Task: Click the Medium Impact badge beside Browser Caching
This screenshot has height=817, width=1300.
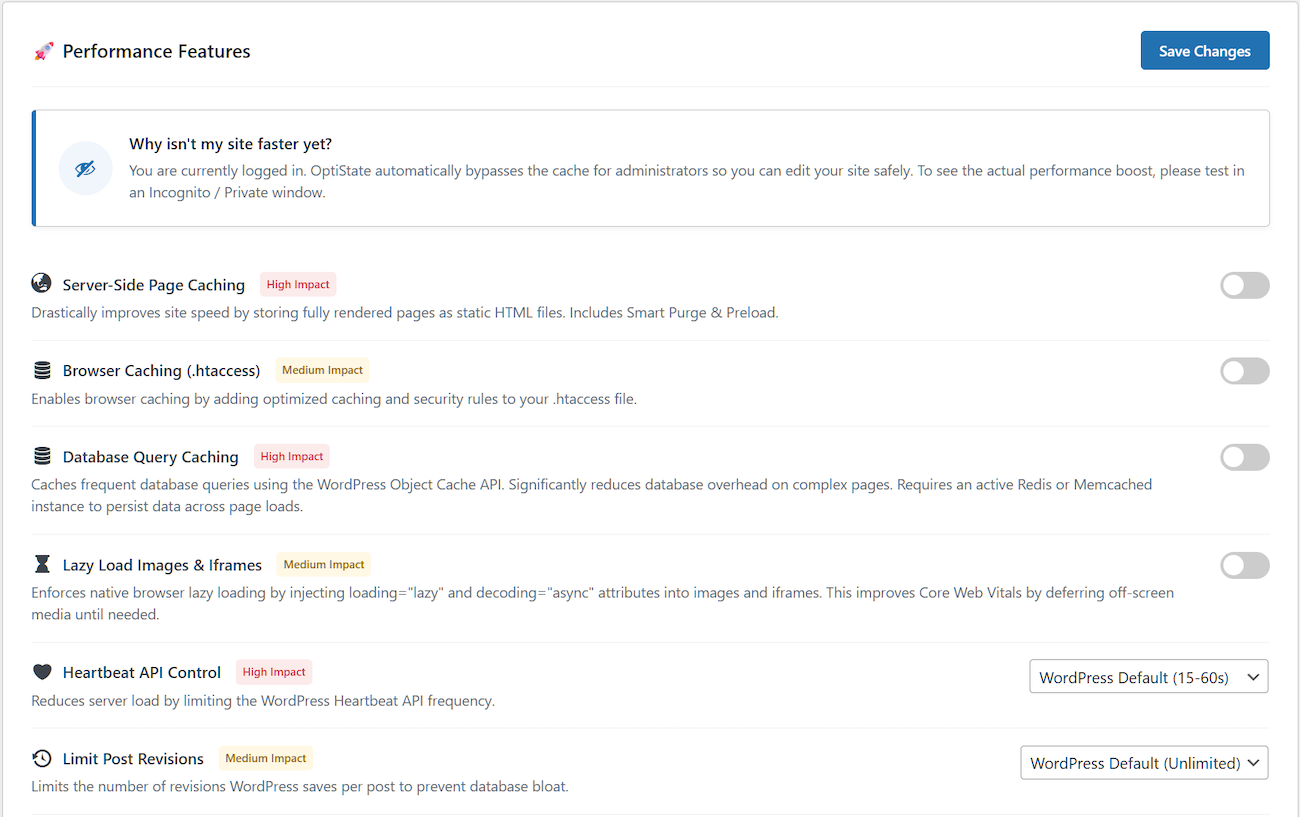Action: tap(322, 370)
